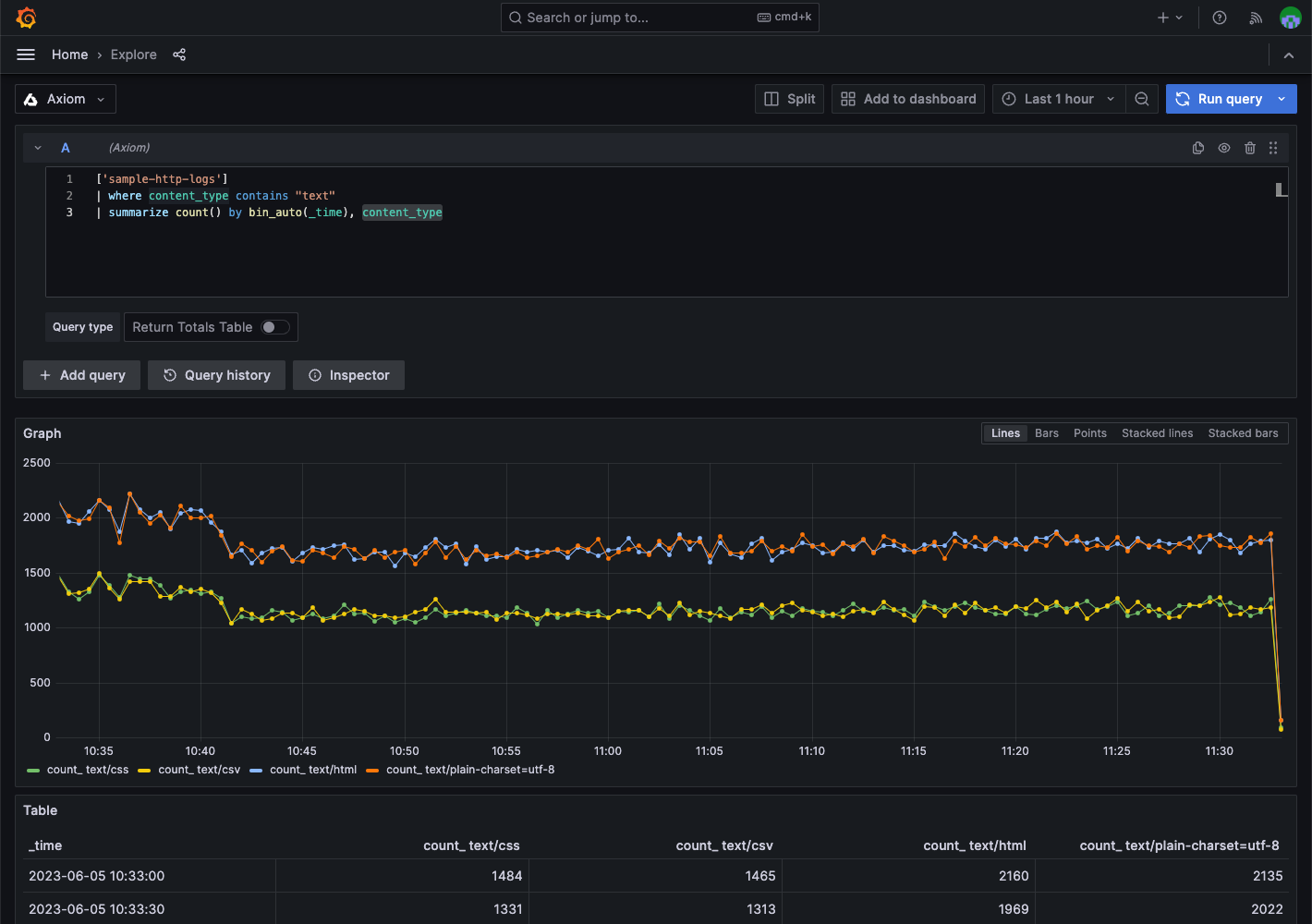Viewport: 1312px width, 924px height.
Task: Duplicate query A with copy icon
Action: pos(1198,148)
